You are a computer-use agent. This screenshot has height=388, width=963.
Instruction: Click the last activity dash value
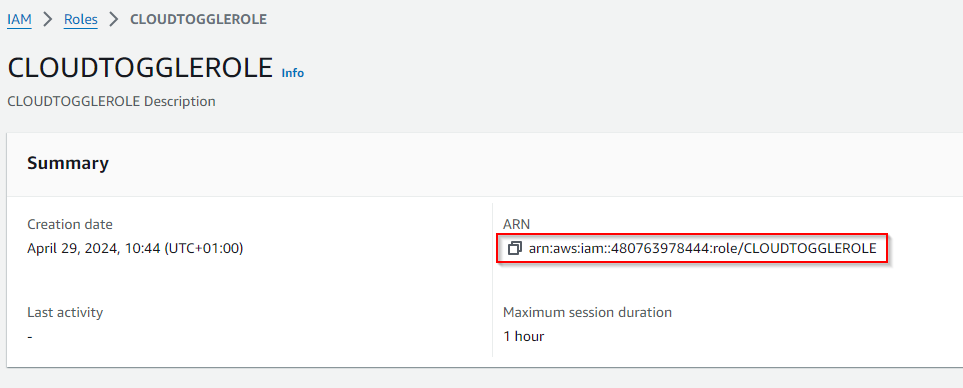[30, 337]
